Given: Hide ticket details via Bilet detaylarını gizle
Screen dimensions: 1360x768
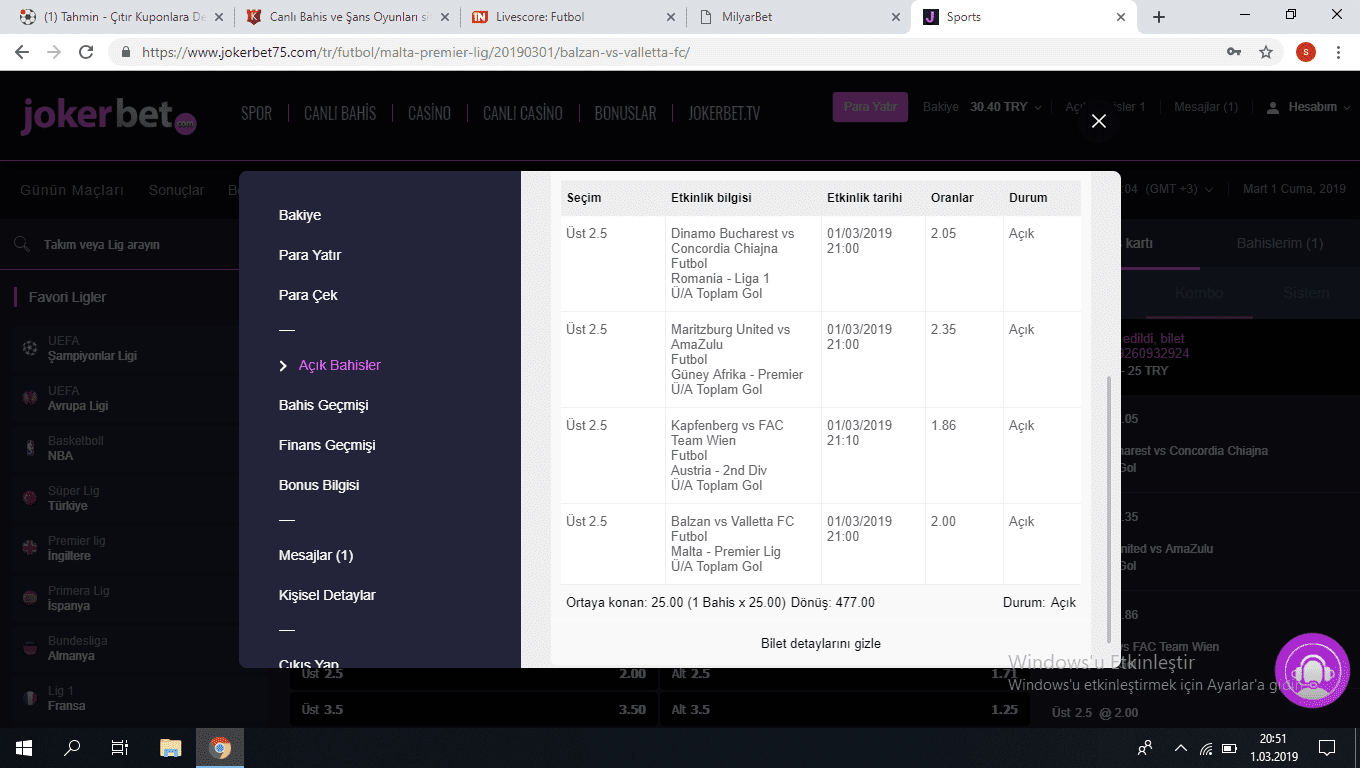Looking at the screenshot, I should [821, 644].
